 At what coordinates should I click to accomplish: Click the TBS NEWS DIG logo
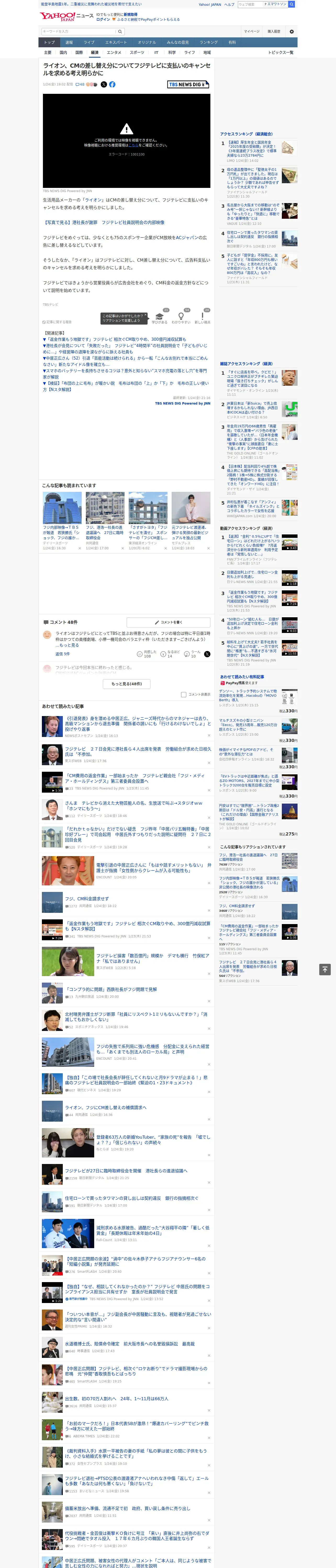coord(188,85)
